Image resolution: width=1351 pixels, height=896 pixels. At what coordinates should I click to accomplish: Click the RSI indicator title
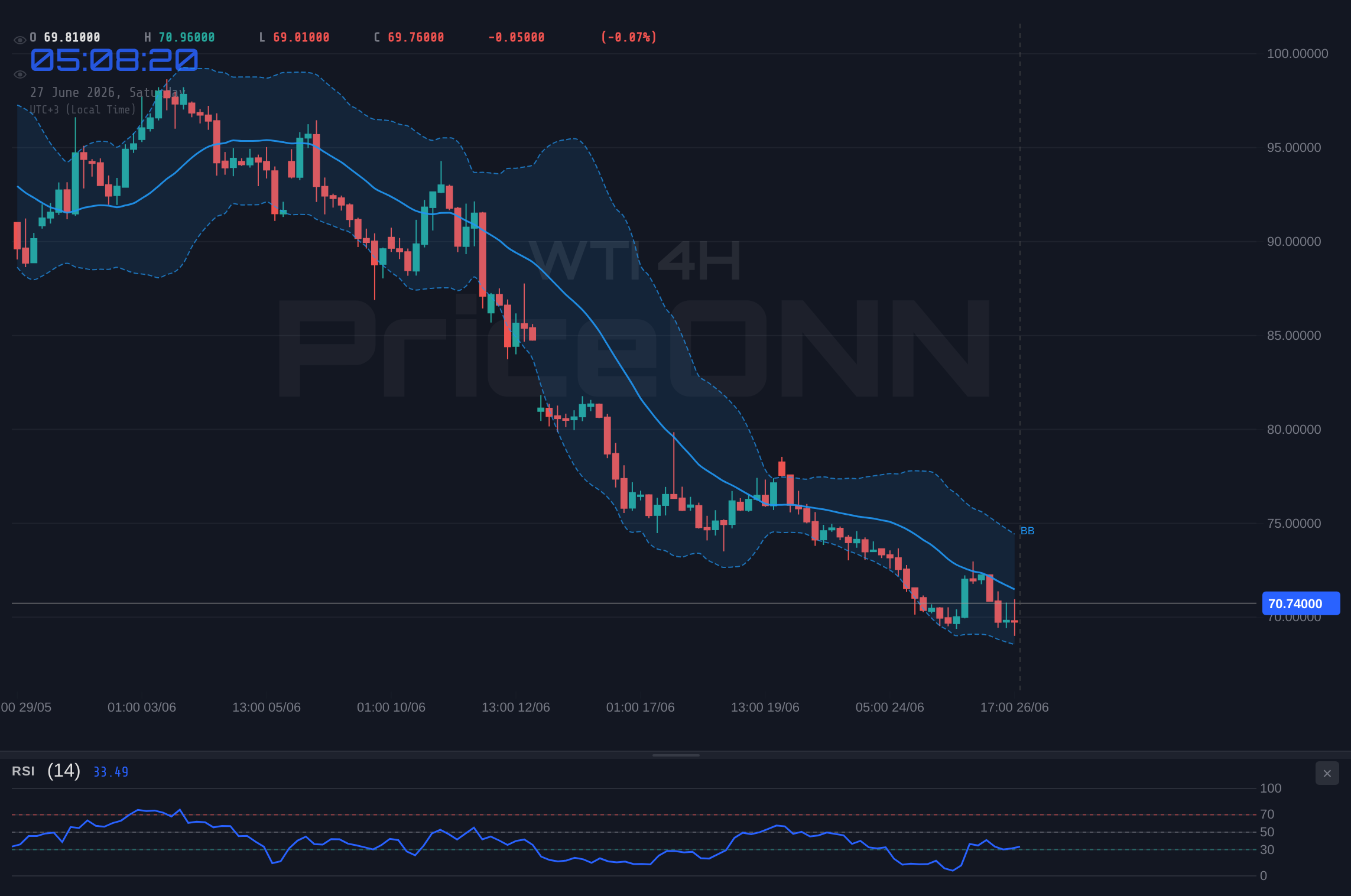tap(23, 771)
